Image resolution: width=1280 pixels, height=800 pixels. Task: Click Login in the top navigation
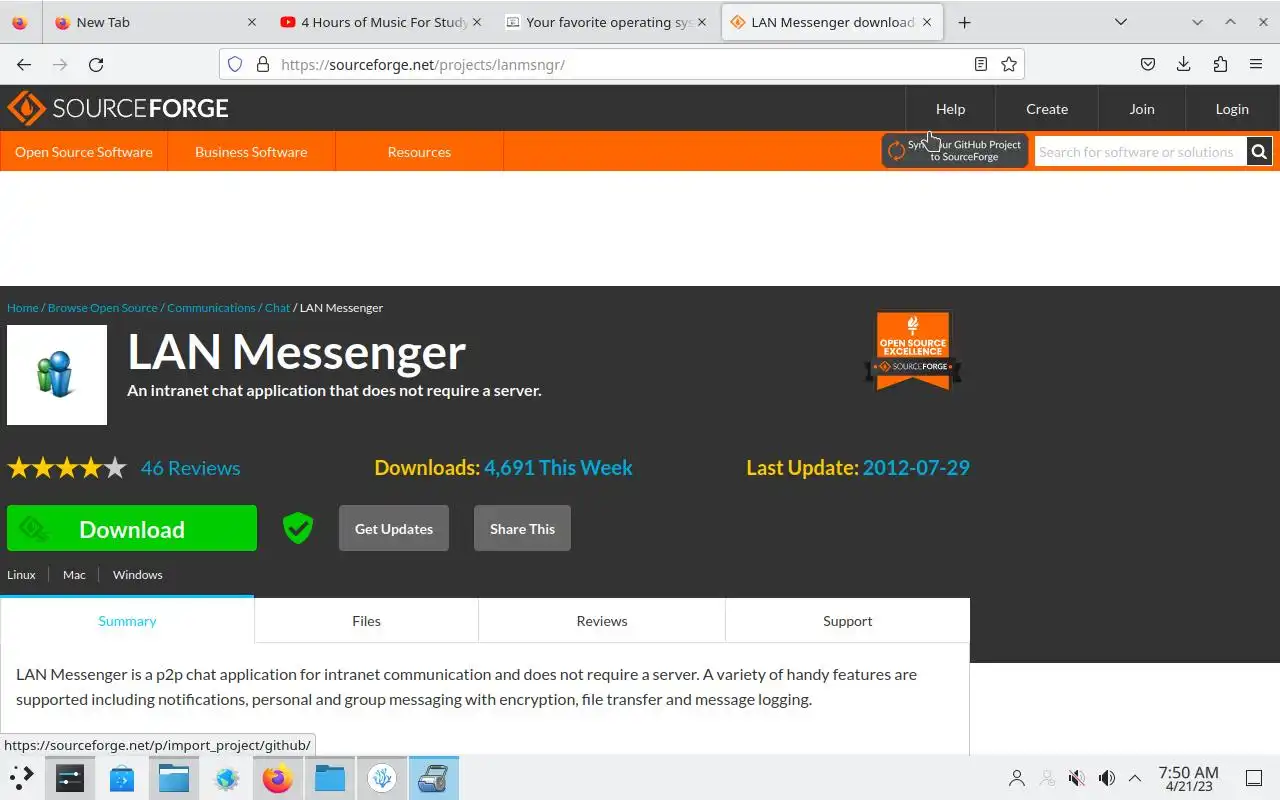(1232, 109)
